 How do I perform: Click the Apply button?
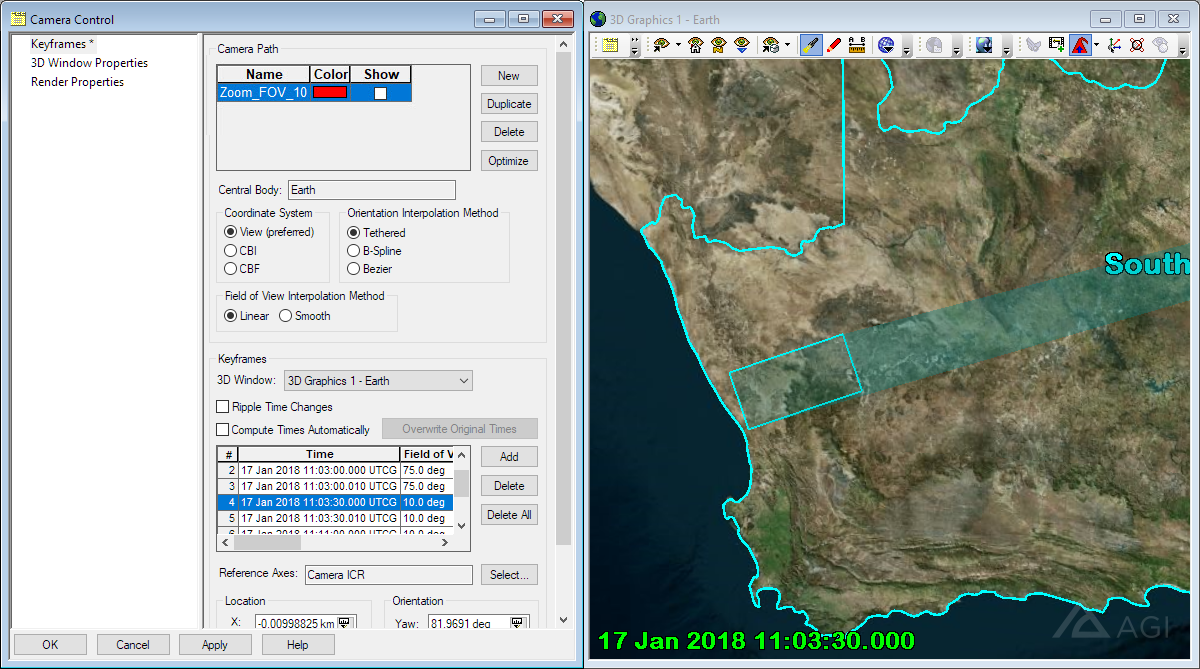(x=215, y=645)
